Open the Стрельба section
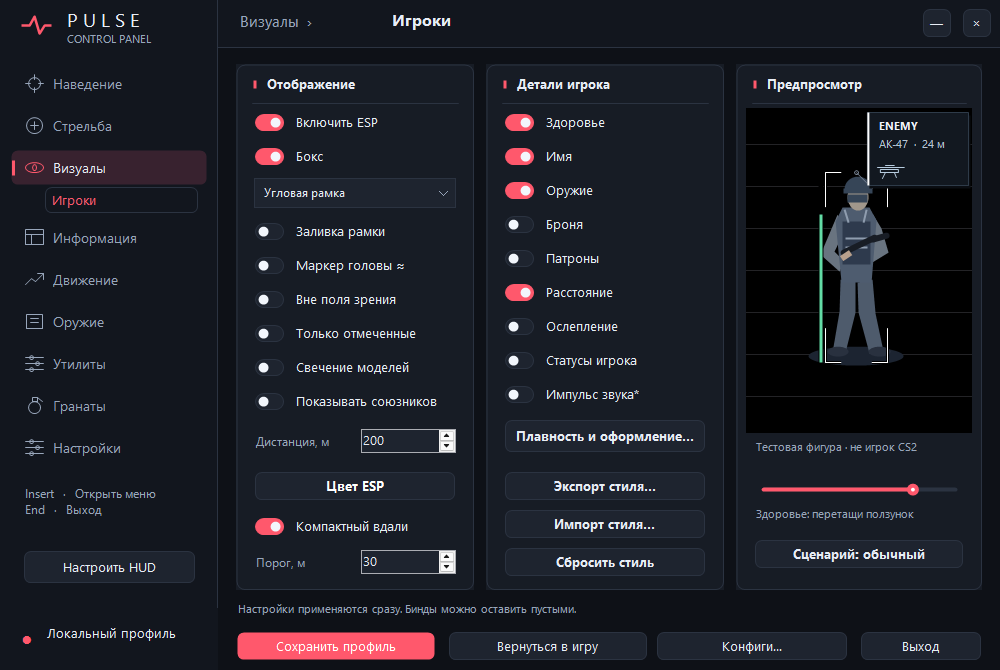The width and height of the screenshot is (1000, 670). pyautogui.click(x=109, y=126)
